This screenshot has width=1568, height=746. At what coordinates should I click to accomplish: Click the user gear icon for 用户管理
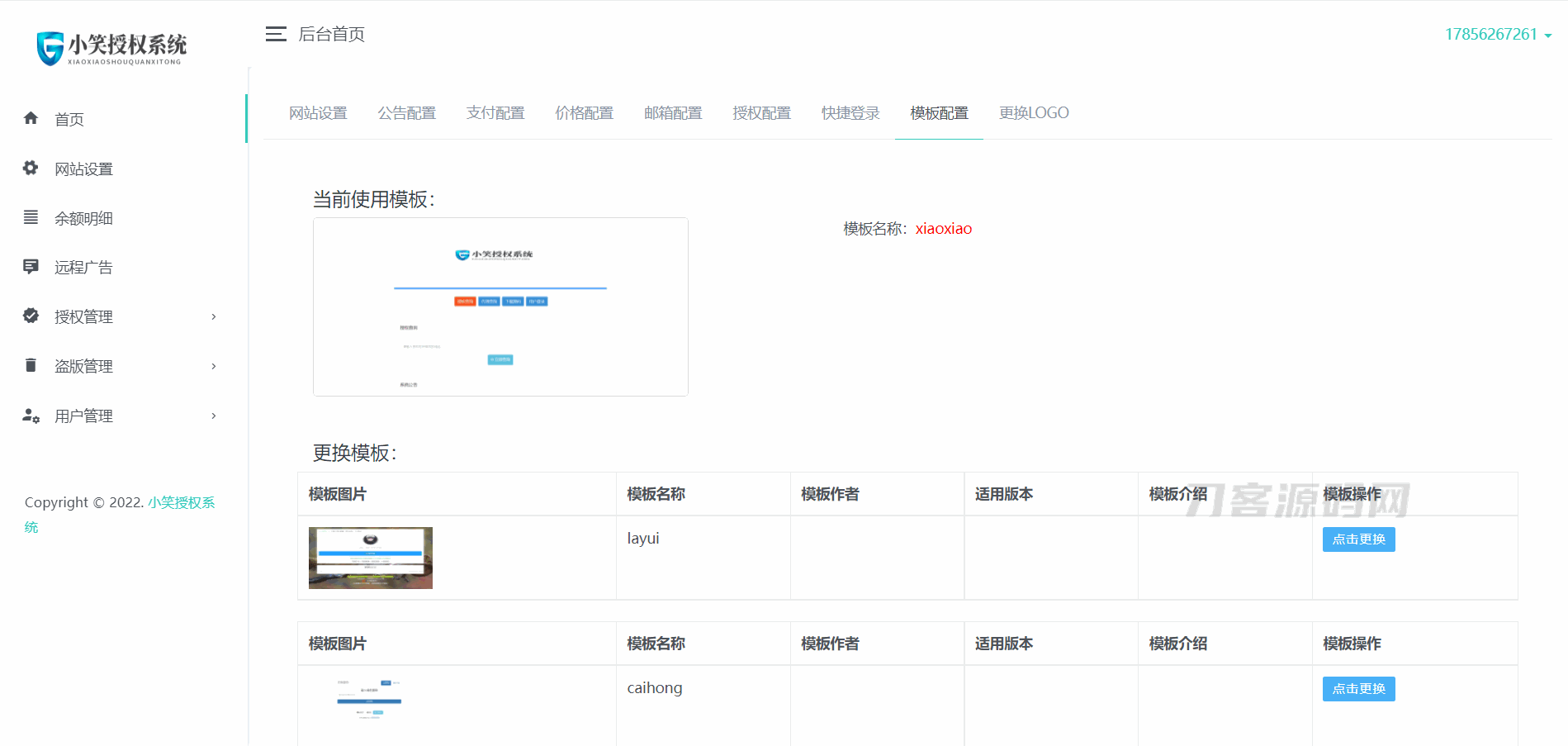coord(31,416)
